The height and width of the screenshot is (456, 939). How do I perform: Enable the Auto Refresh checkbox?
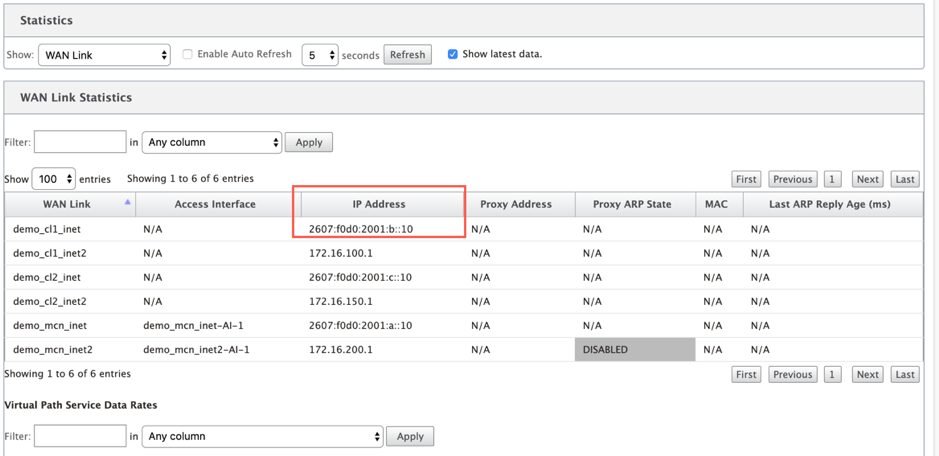[188, 54]
